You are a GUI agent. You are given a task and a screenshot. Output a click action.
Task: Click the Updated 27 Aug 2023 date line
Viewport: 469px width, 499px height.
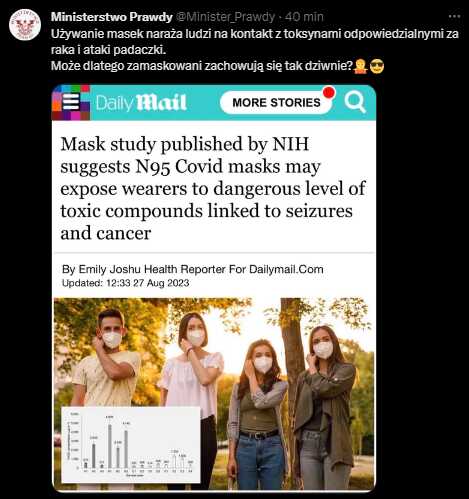pyautogui.click(x=126, y=283)
